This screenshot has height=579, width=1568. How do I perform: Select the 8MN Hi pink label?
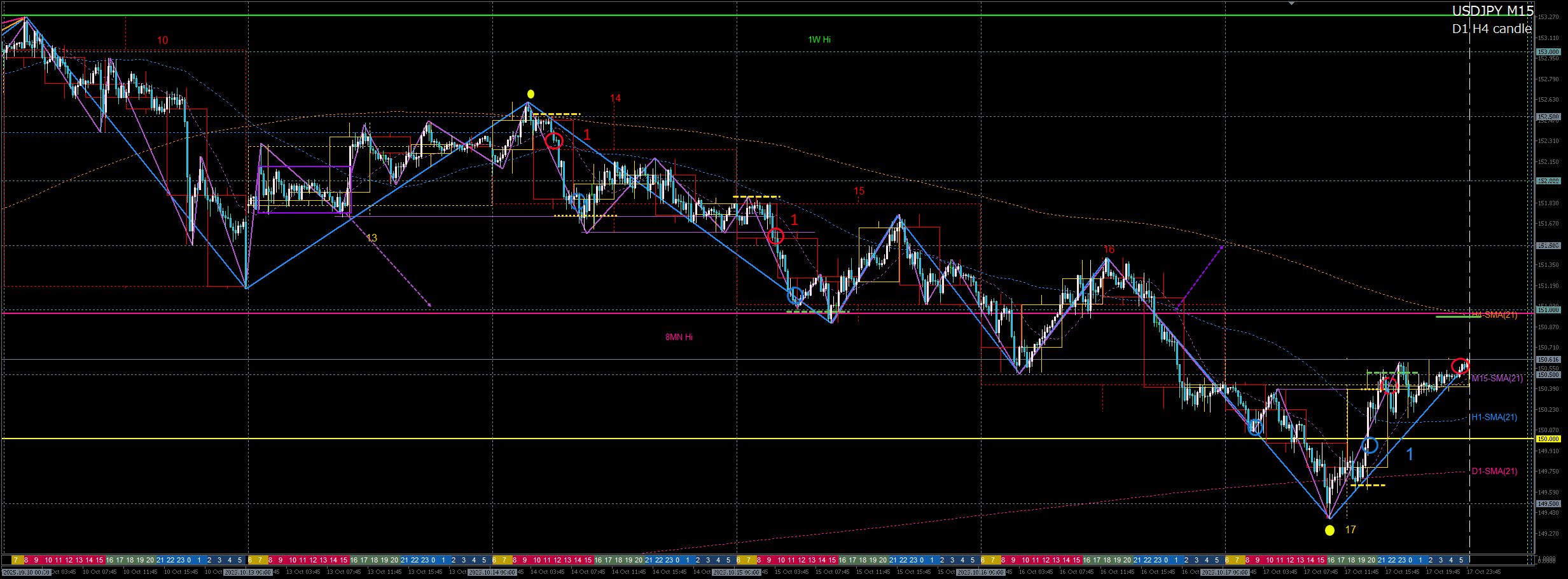(679, 337)
